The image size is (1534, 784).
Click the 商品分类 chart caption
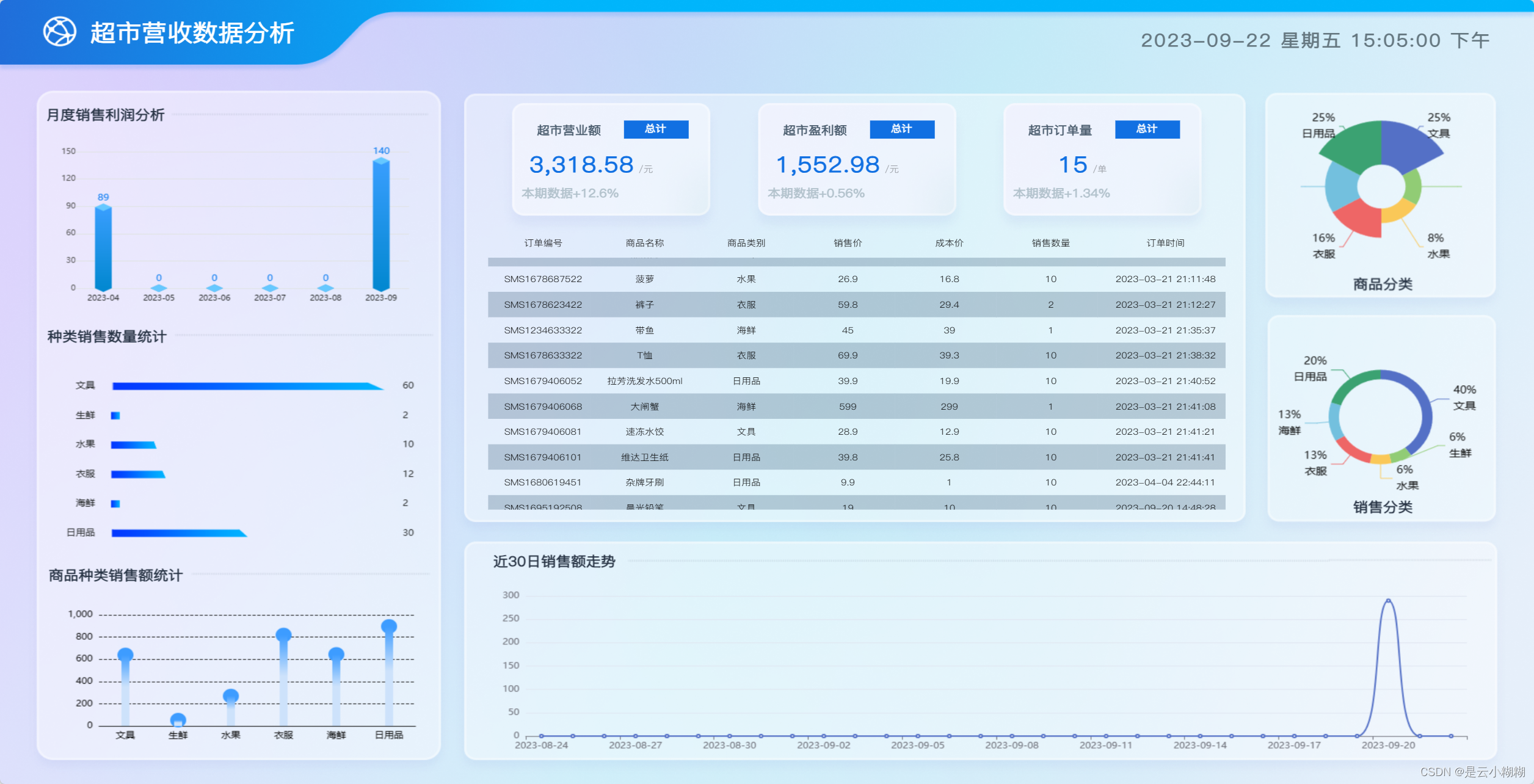point(1383,284)
